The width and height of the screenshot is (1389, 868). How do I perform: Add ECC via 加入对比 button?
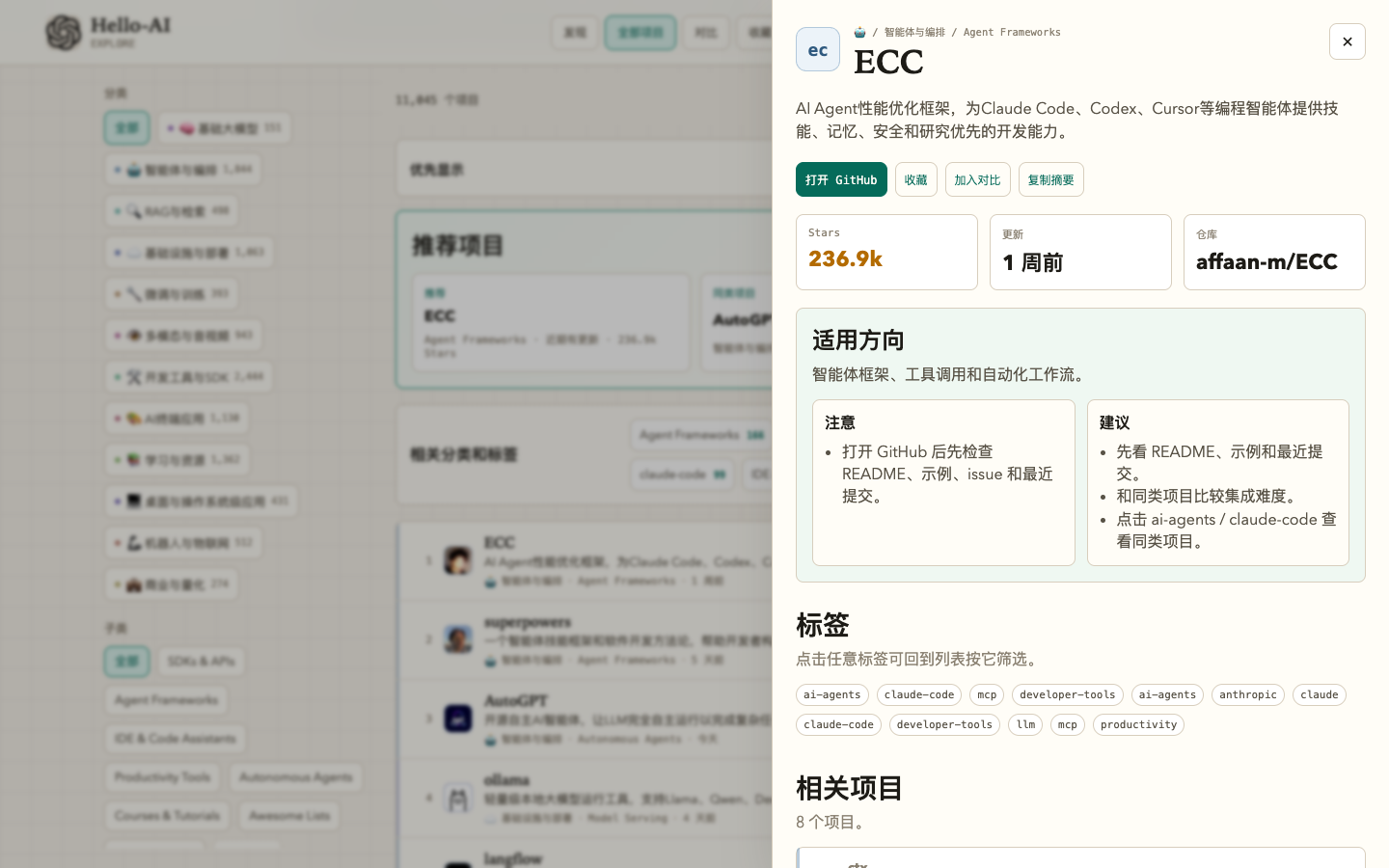(978, 179)
